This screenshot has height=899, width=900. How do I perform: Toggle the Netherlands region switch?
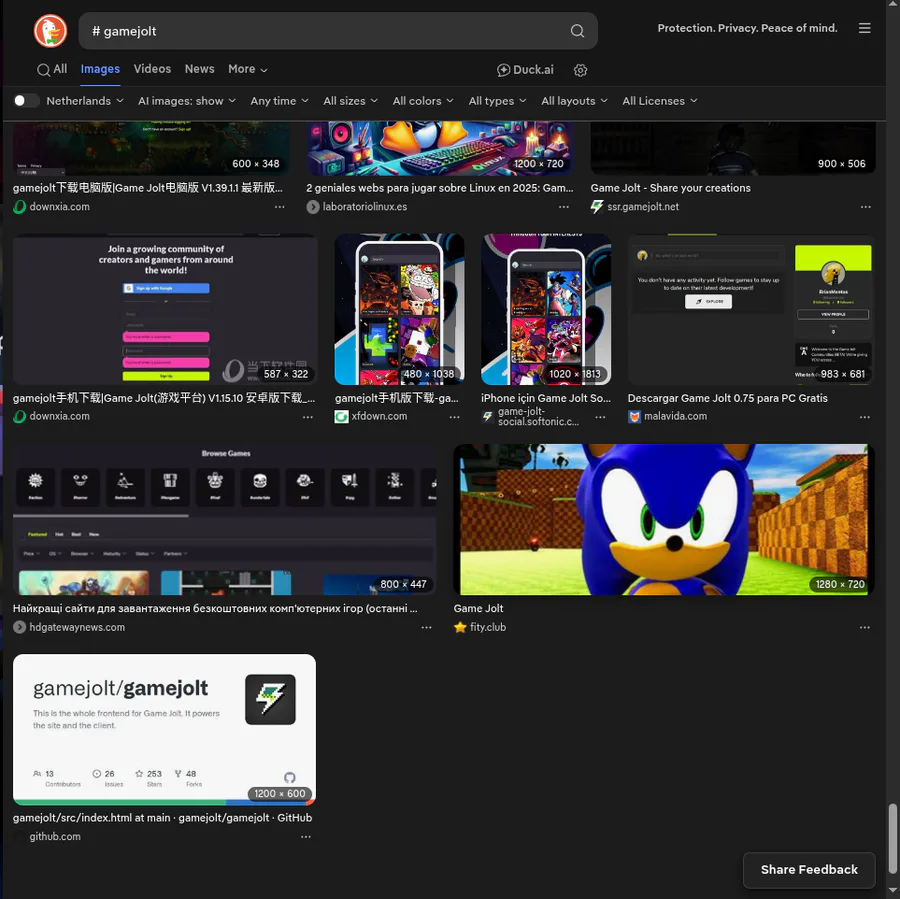[x=25, y=100]
